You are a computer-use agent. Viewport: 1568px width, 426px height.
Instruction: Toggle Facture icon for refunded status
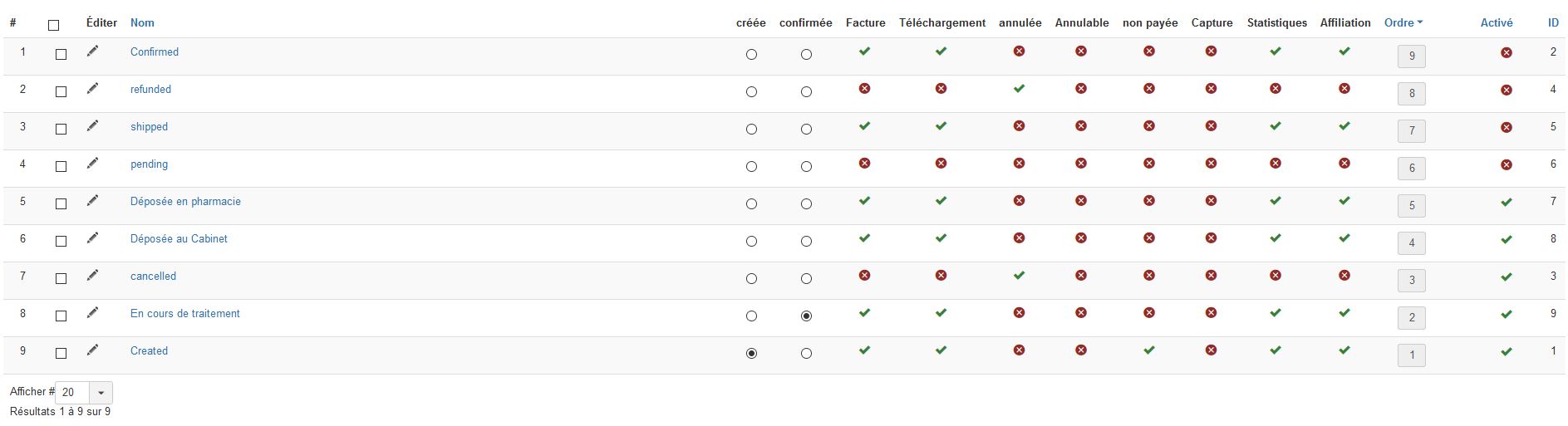point(864,89)
